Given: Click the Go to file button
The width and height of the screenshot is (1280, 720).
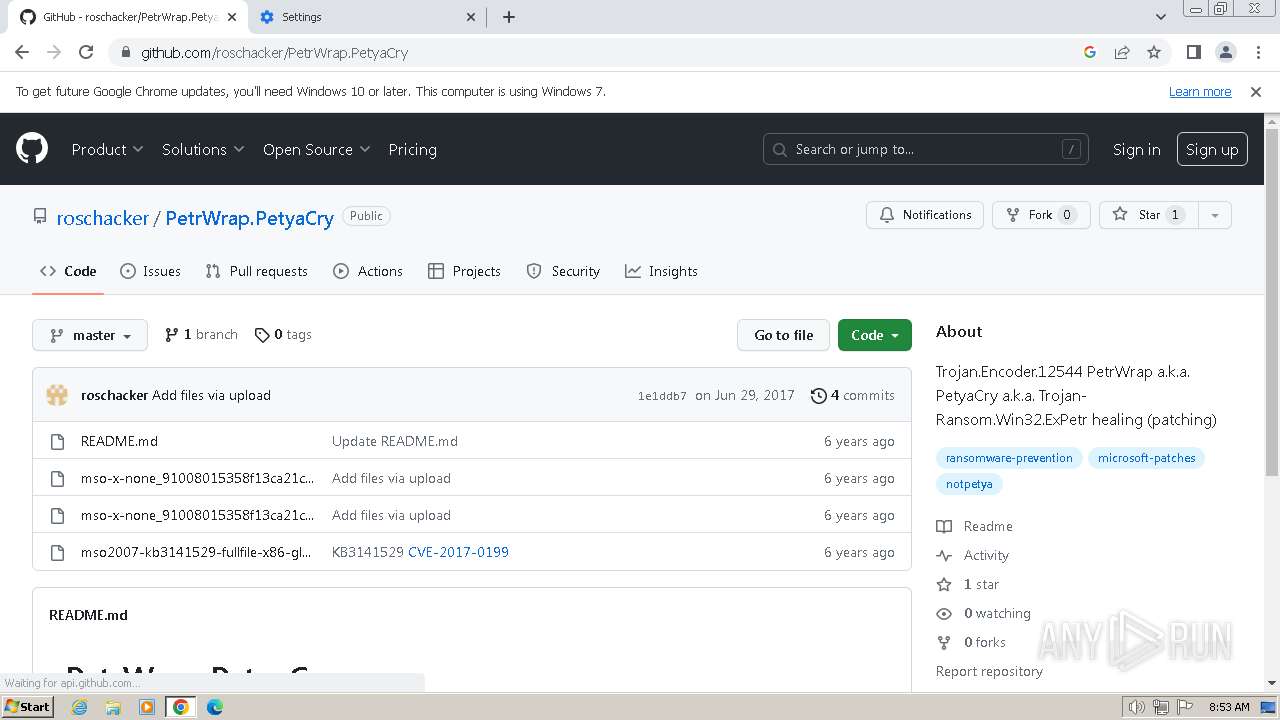Looking at the screenshot, I should coord(784,335).
